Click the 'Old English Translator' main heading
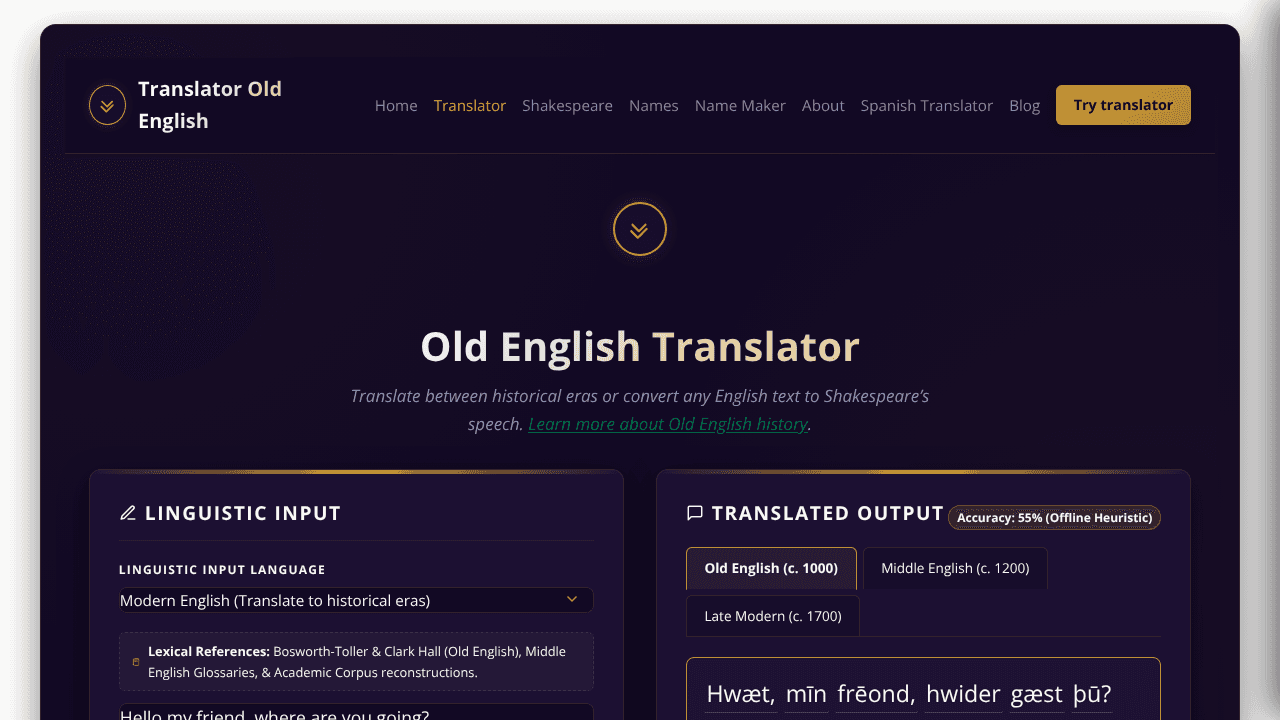Viewport: 1280px width, 720px height. [640, 347]
